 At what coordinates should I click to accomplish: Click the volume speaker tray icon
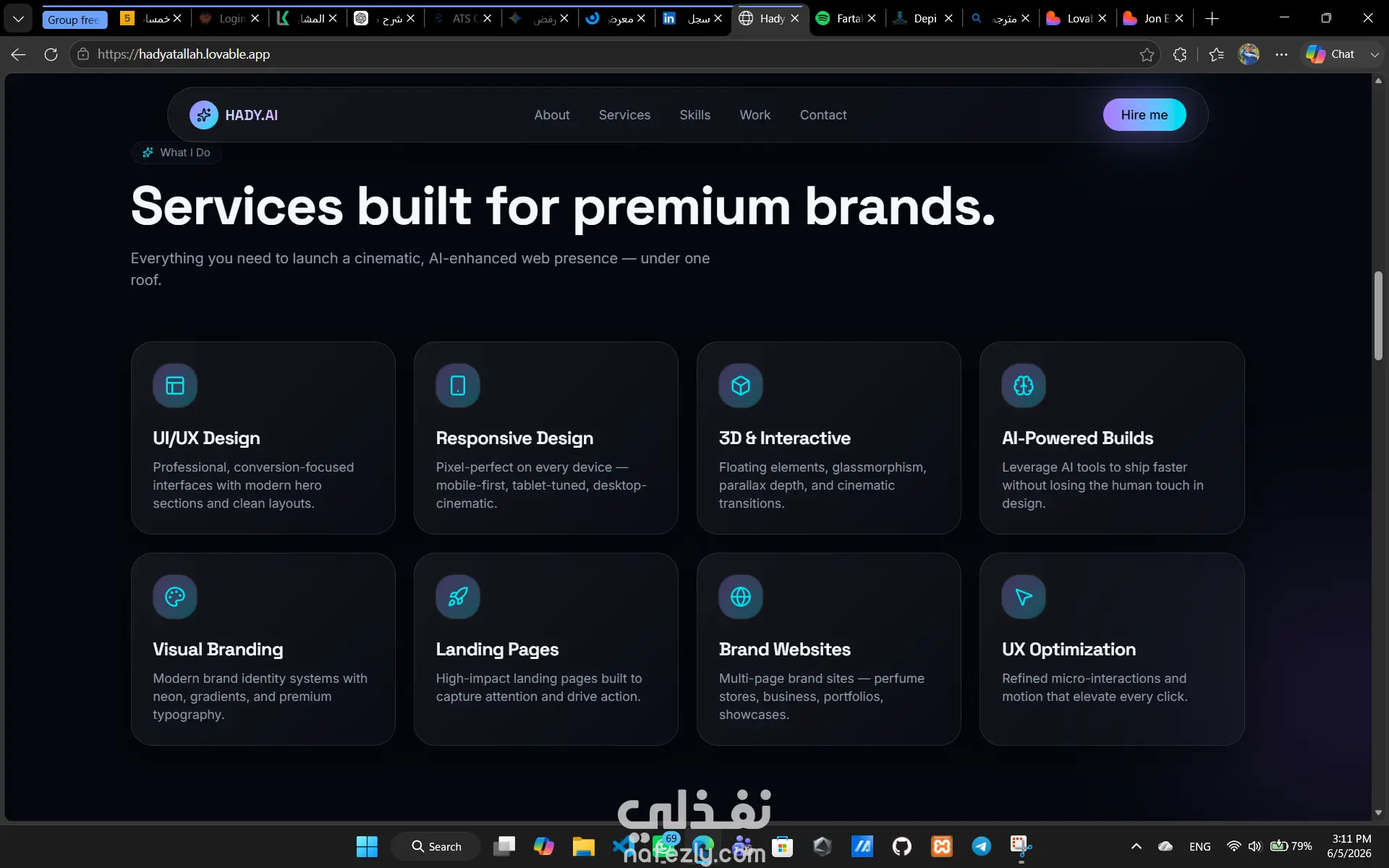(x=1254, y=846)
